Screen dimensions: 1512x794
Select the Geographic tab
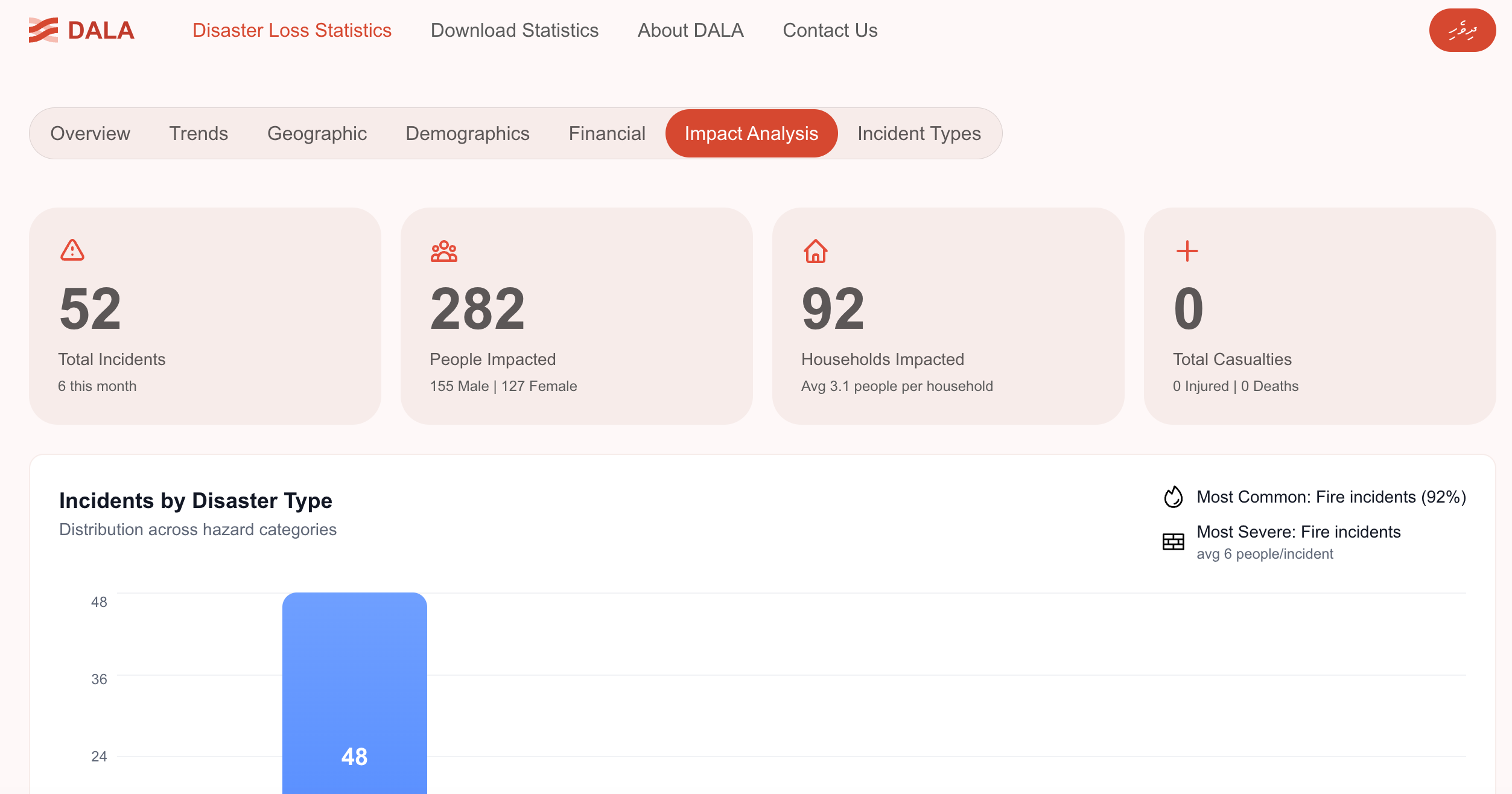point(317,133)
